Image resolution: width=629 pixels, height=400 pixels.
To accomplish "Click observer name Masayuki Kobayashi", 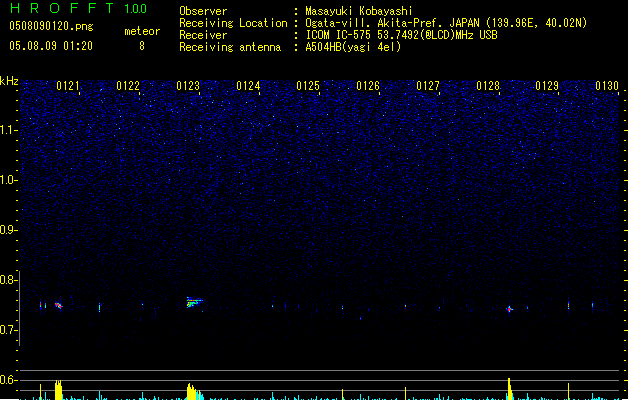I will 359,11.
